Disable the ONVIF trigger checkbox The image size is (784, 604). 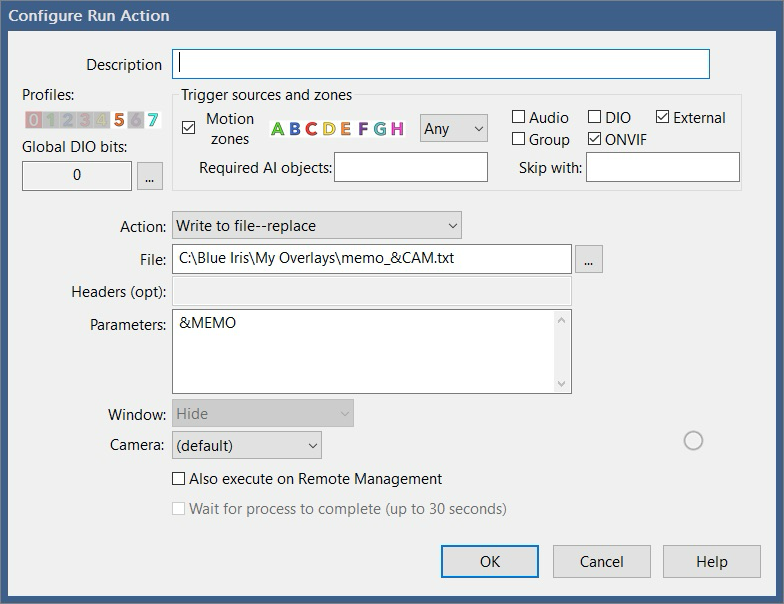pyautogui.click(x=595, y=139)
